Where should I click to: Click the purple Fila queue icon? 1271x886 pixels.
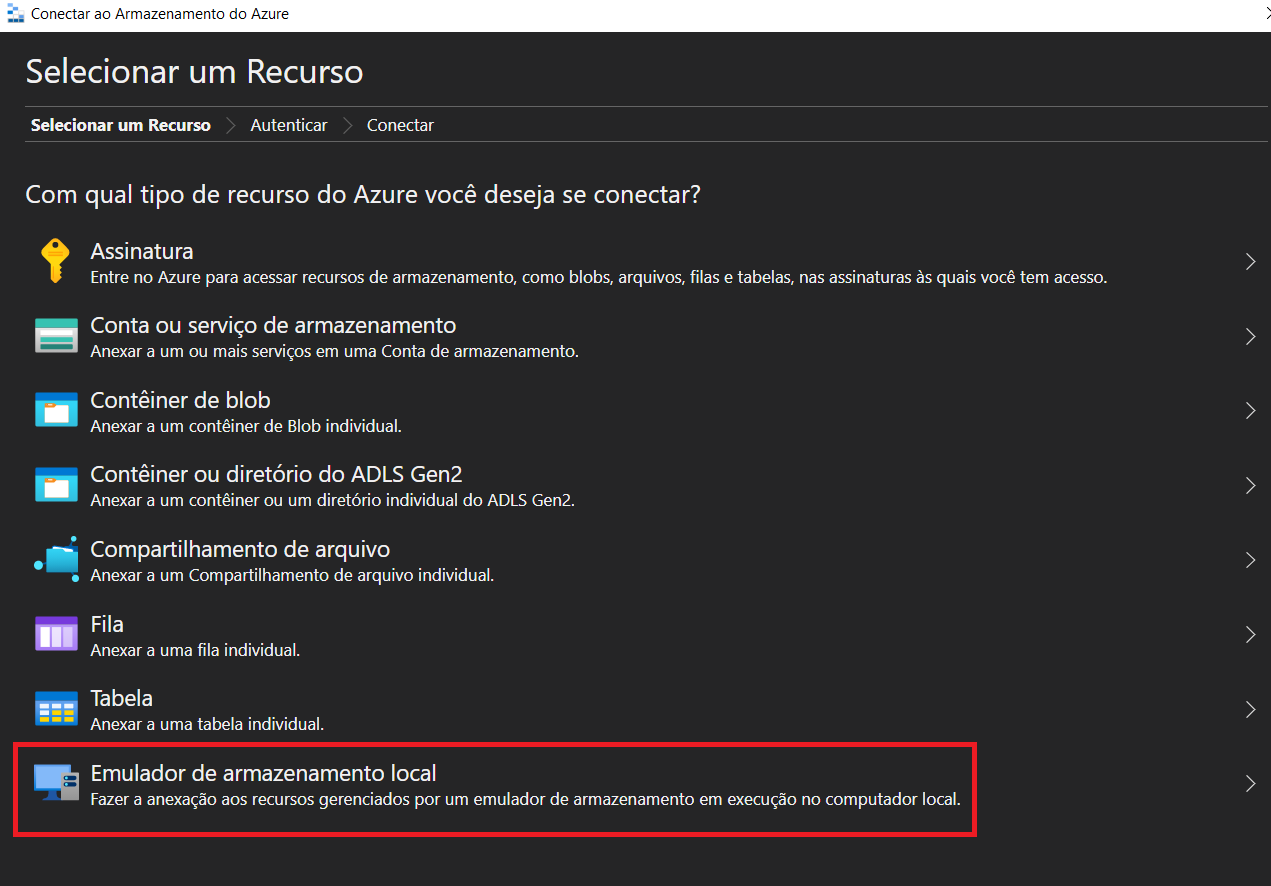tap(55, 634)
